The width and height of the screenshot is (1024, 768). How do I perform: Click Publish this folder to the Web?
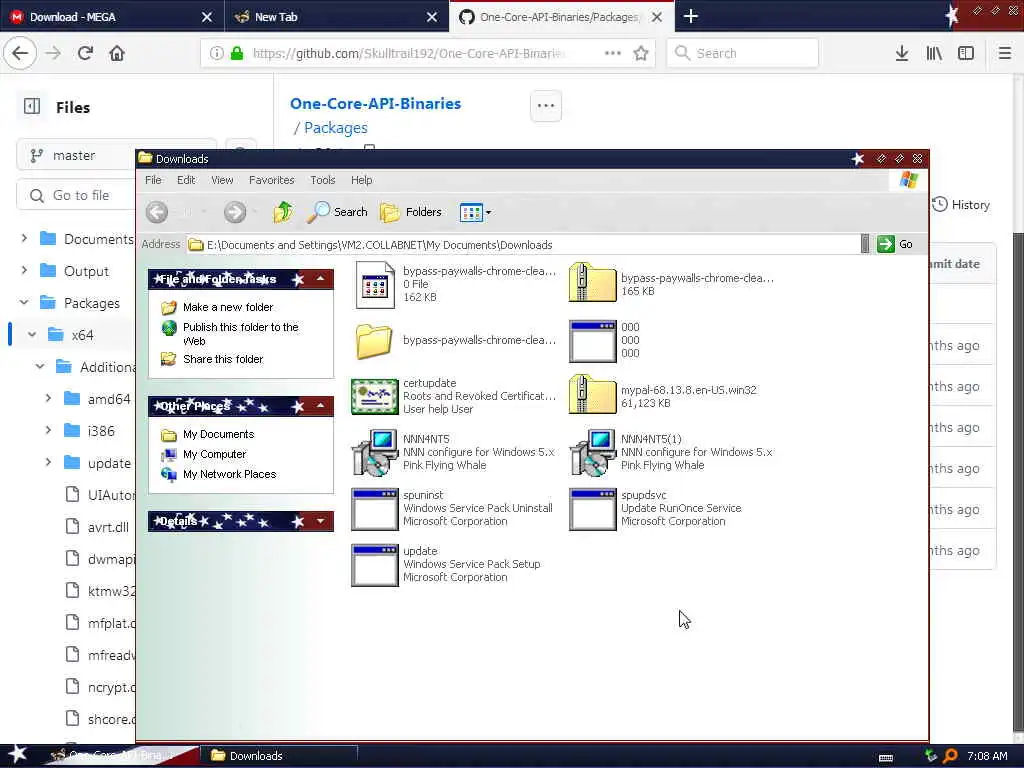pyautogui.click(x=240, y=334)
